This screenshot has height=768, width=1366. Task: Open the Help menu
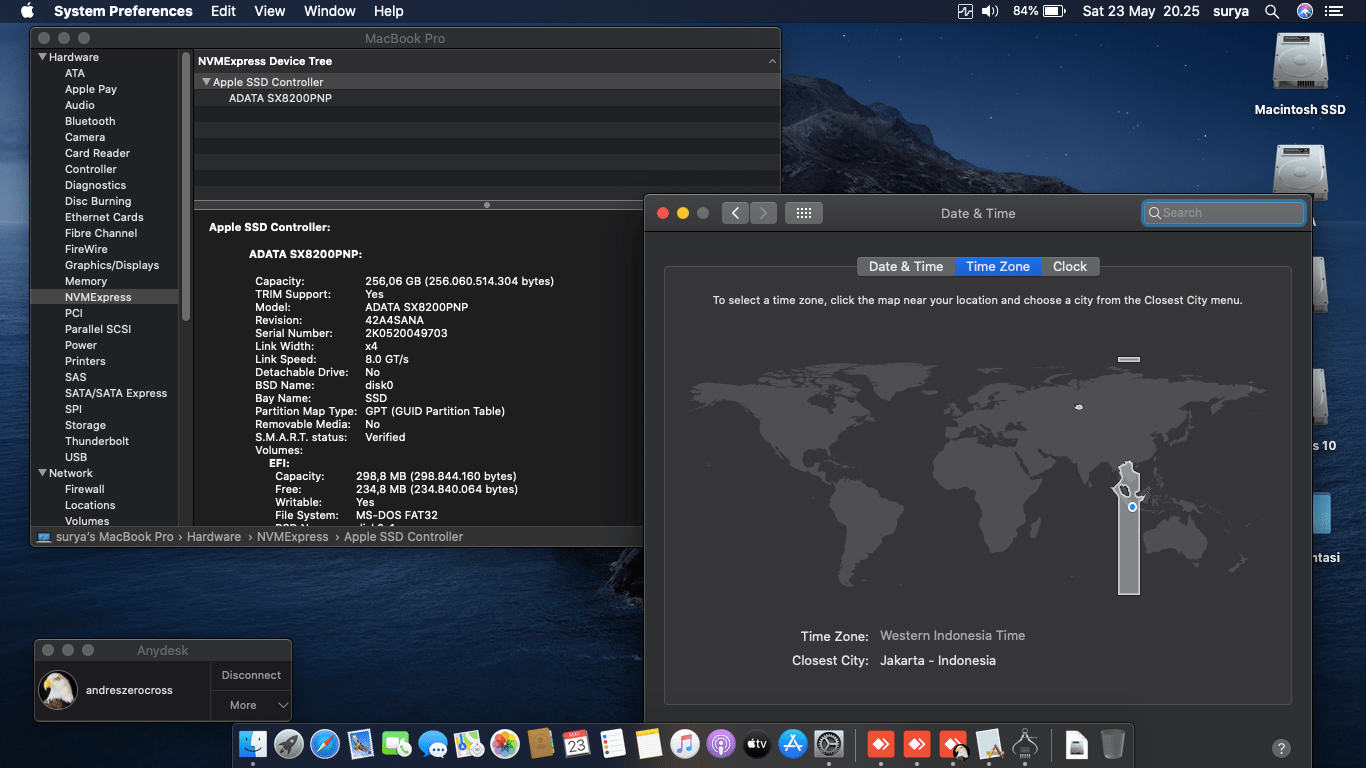(x=388, y=11)
